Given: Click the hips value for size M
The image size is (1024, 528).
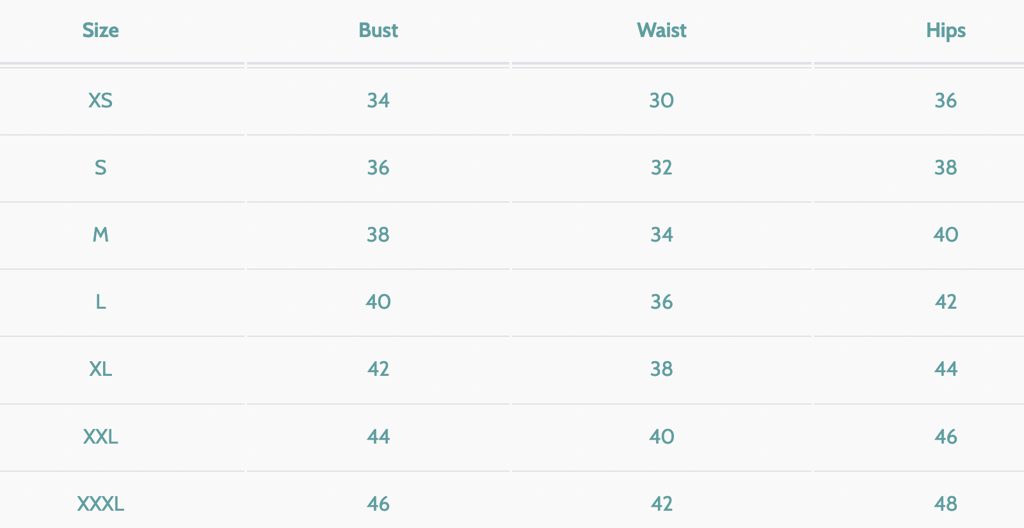Looking at the screenshot, I should [945, 235].
